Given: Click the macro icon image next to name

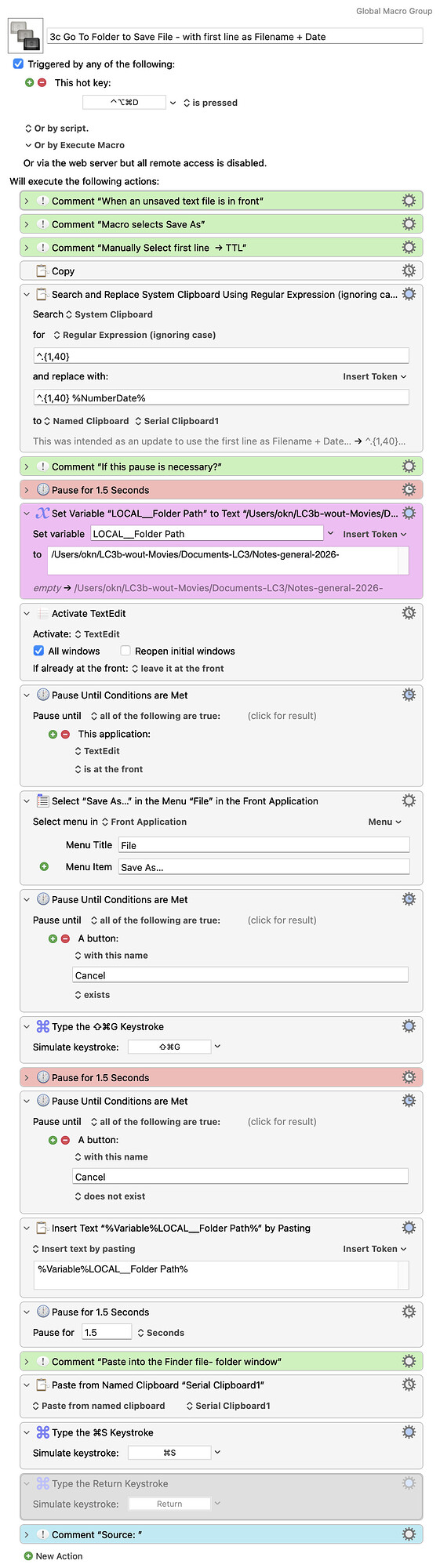Looking at the screenshot, I should pos(25,36).
